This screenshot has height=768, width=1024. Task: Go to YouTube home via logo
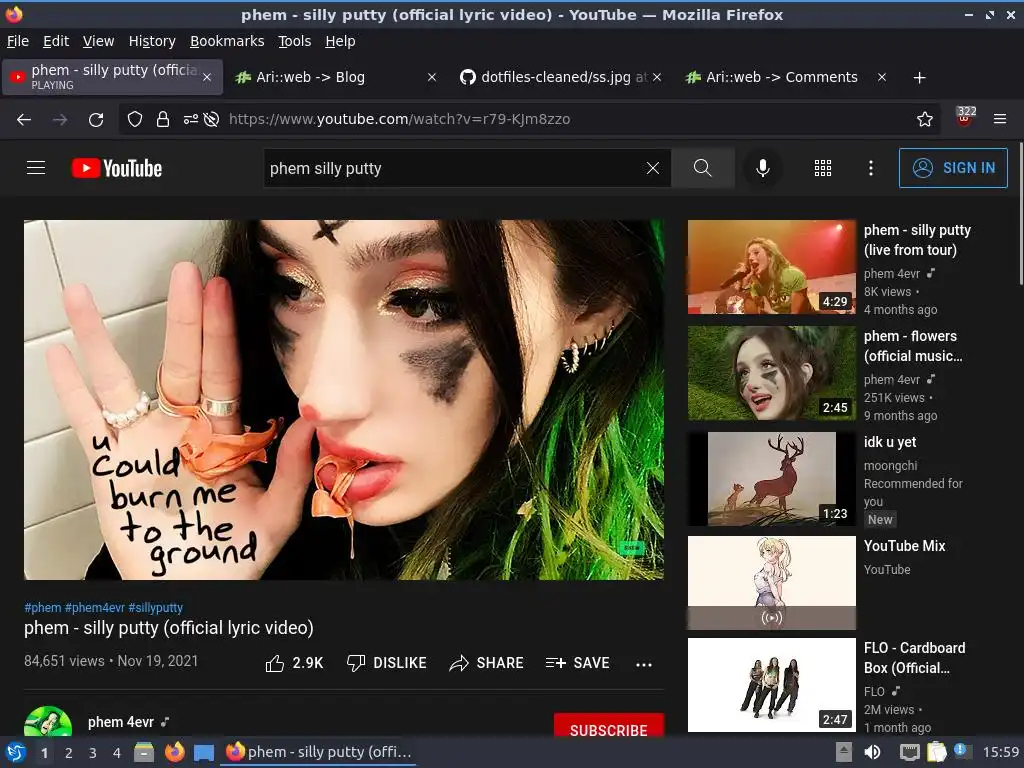point(117,168)
